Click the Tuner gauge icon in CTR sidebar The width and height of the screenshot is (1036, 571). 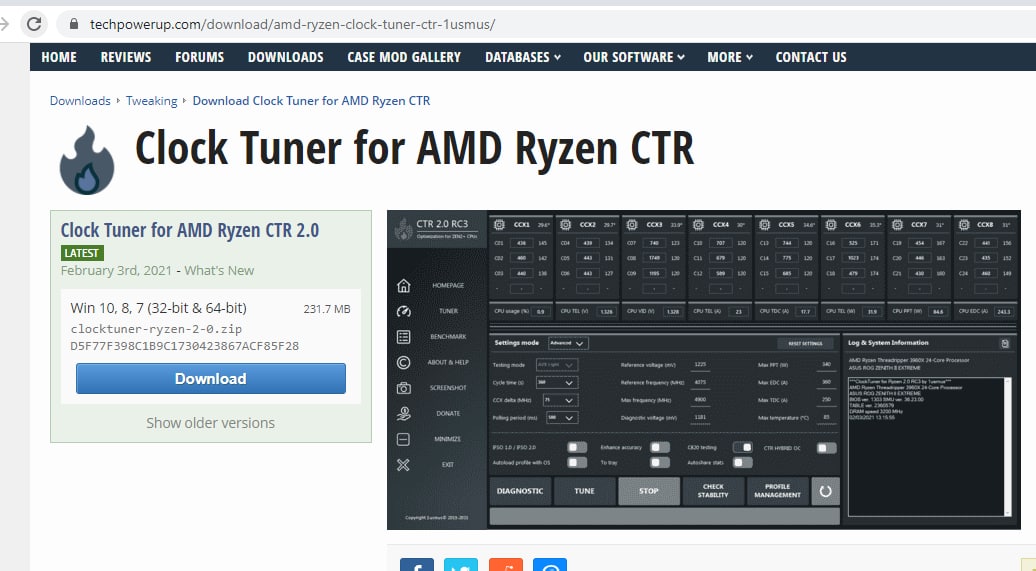(x=404, y=311)
